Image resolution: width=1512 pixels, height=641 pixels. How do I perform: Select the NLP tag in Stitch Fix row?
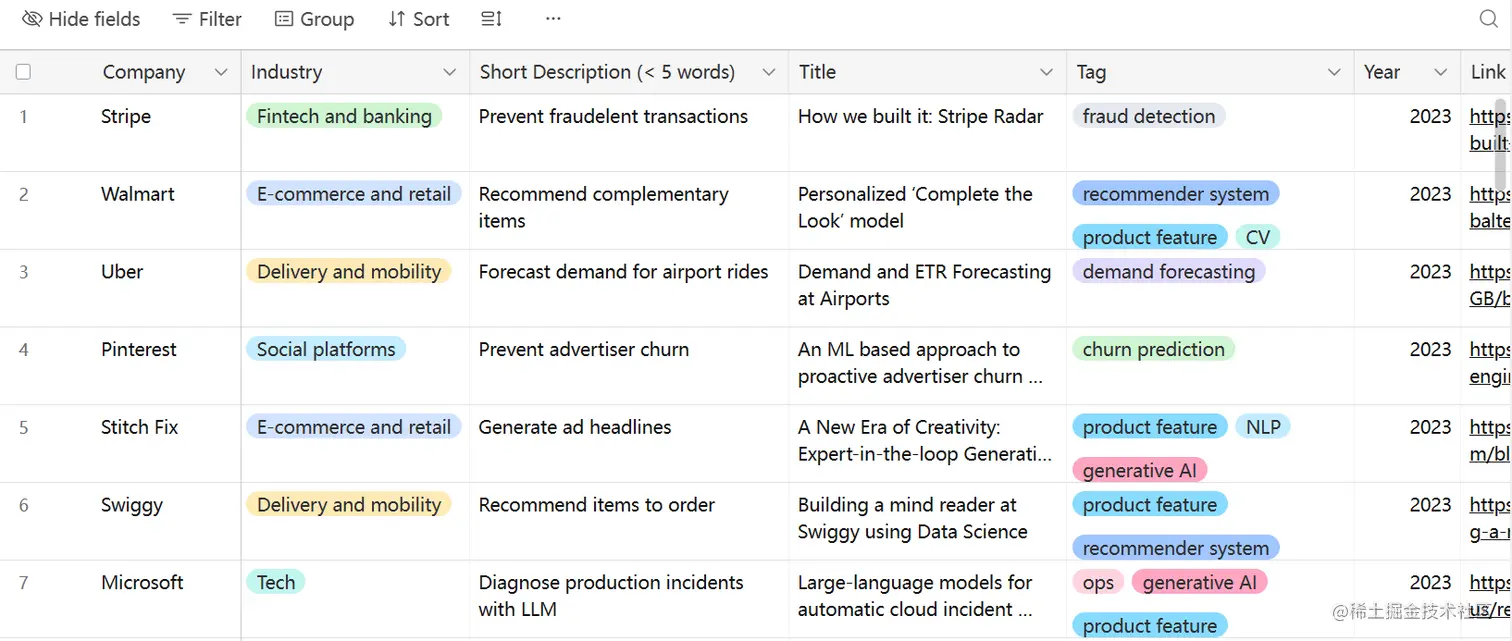[1263, 427]
